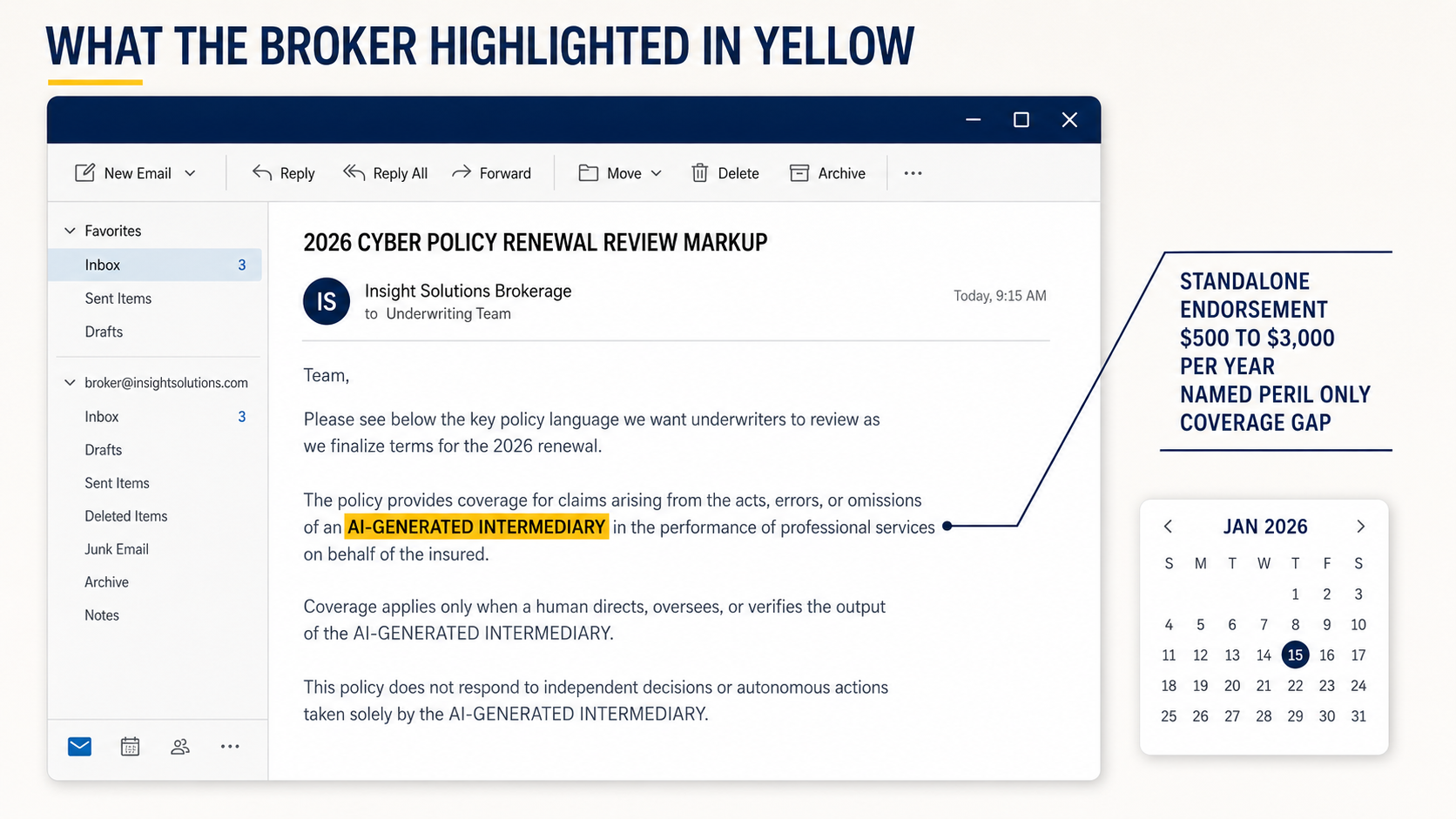Switch to Mail view icon
Screen dimensions: 1456x819
click(x=80, y=747)
